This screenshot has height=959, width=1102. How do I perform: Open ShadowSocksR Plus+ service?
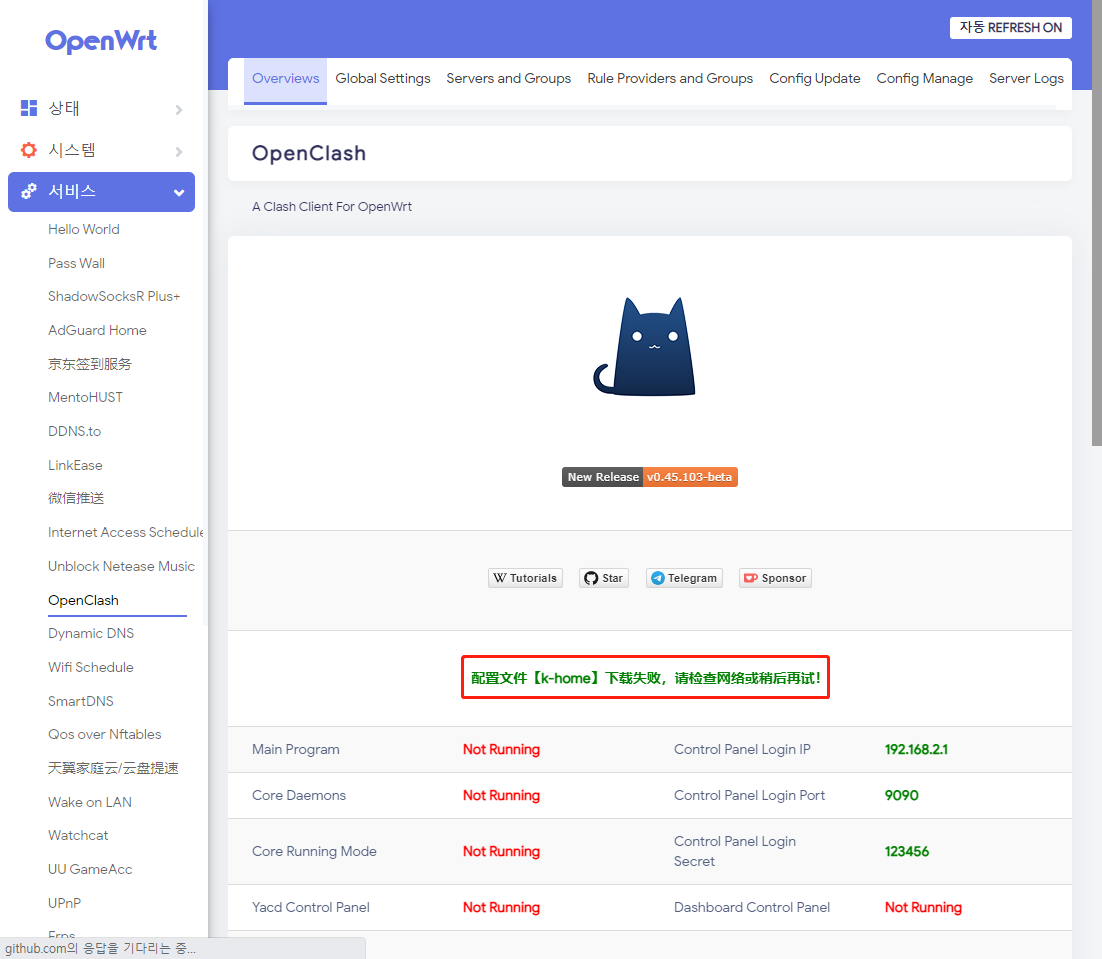click(114, 296)
